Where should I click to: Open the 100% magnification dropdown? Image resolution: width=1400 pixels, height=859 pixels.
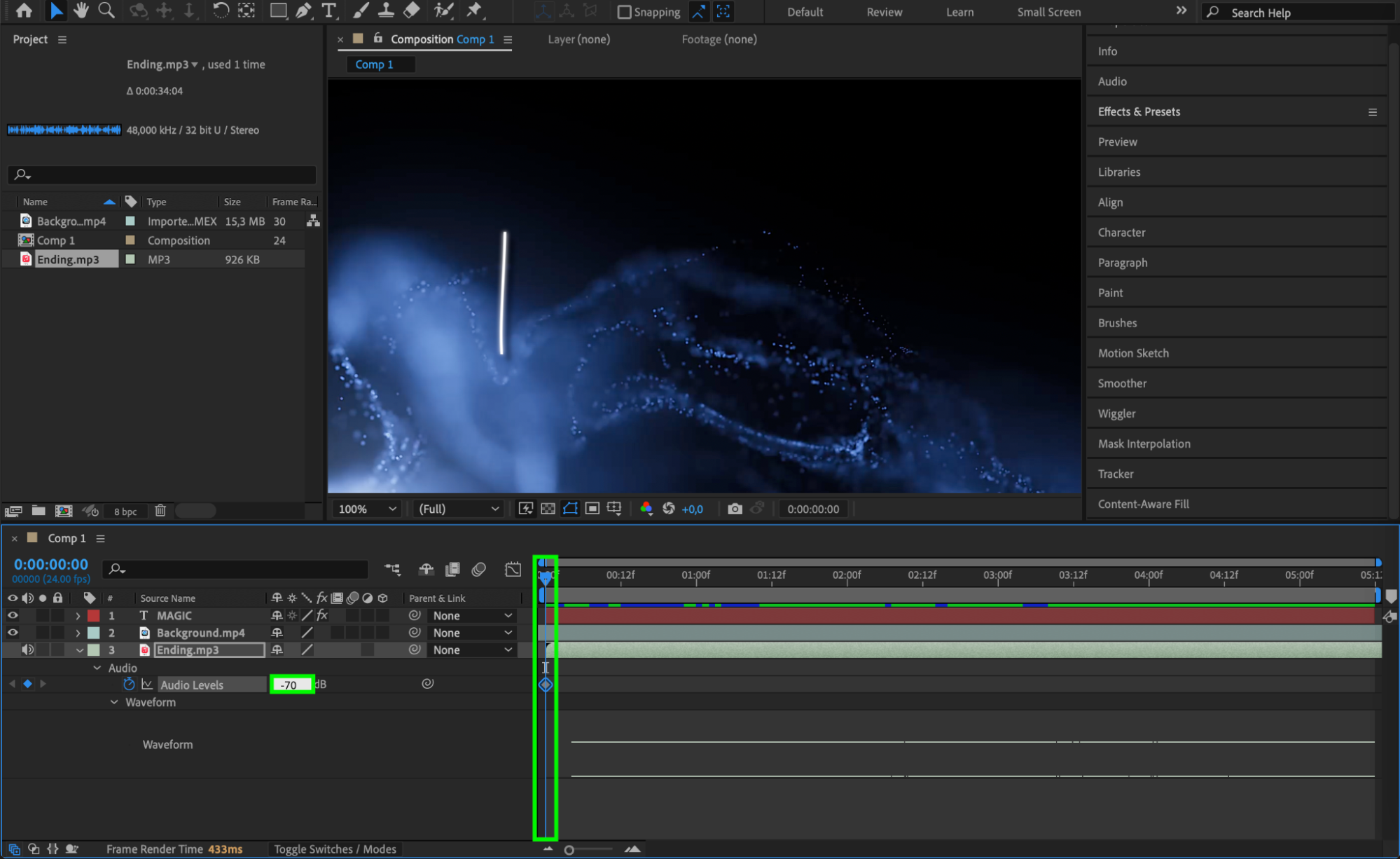(x=367, y=509)
